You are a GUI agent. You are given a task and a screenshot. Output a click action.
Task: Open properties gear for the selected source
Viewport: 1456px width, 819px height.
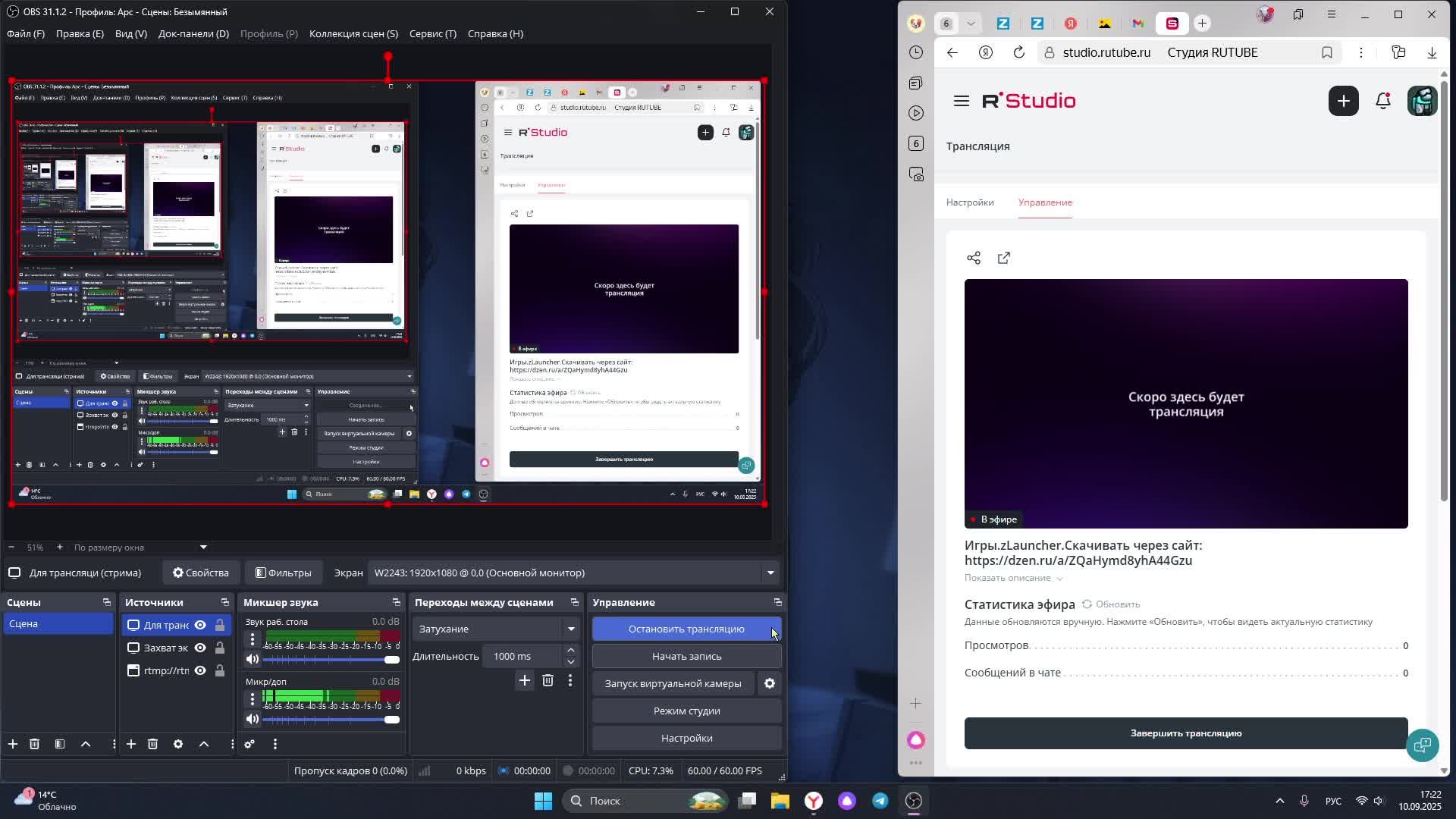178,744
